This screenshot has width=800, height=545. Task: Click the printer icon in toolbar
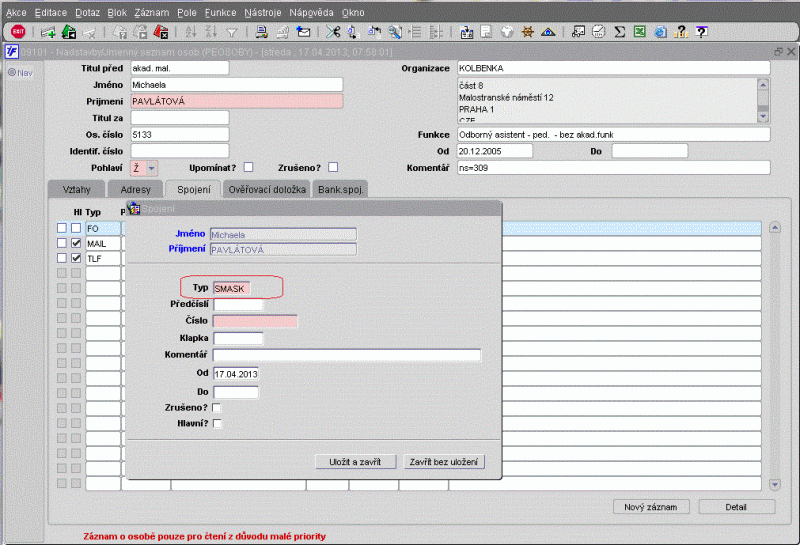(x=262, y=32)
